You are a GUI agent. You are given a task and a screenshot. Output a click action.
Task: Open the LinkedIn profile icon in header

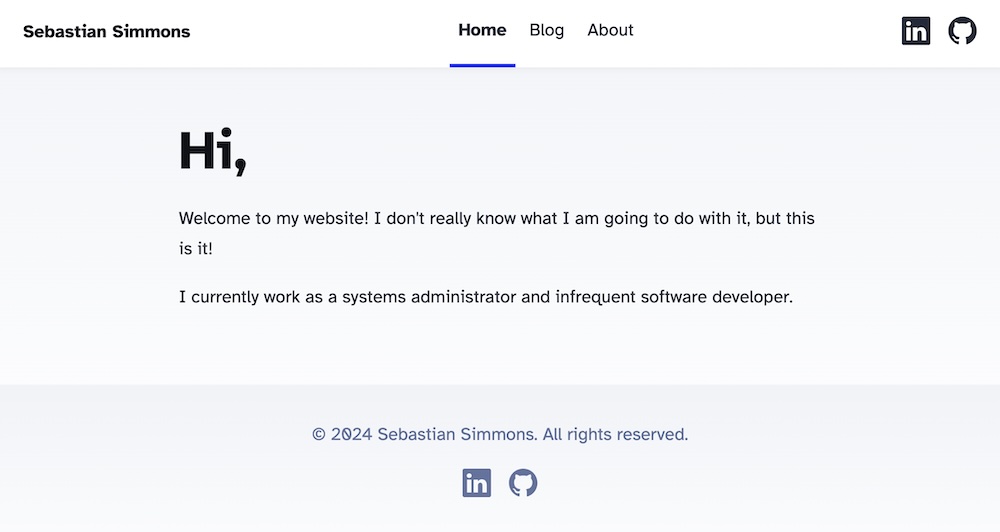tap(915, 31)
